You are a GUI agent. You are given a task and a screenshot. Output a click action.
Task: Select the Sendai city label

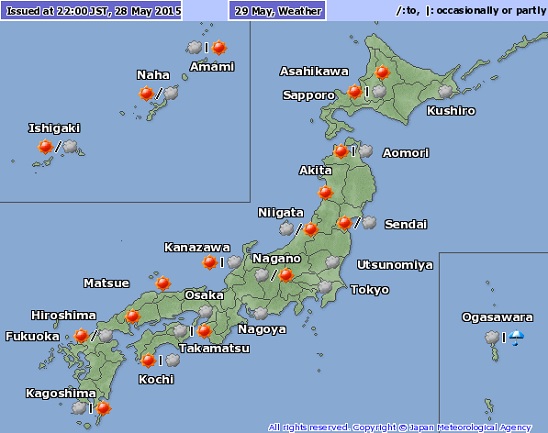406,224
